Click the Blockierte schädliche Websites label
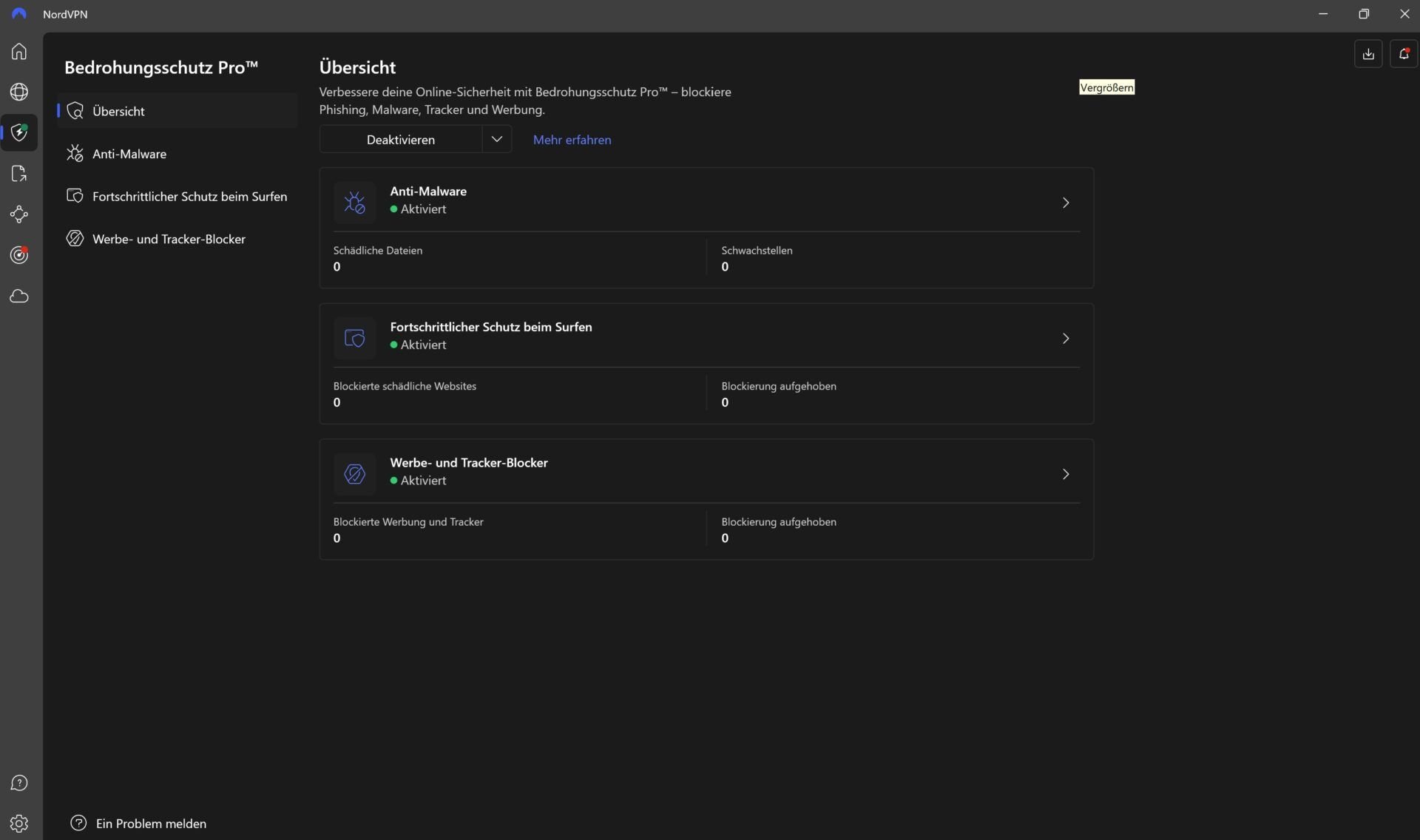The width and height of the screenshot is (1420, 840). pyautogui.click(x=405, y=386)
